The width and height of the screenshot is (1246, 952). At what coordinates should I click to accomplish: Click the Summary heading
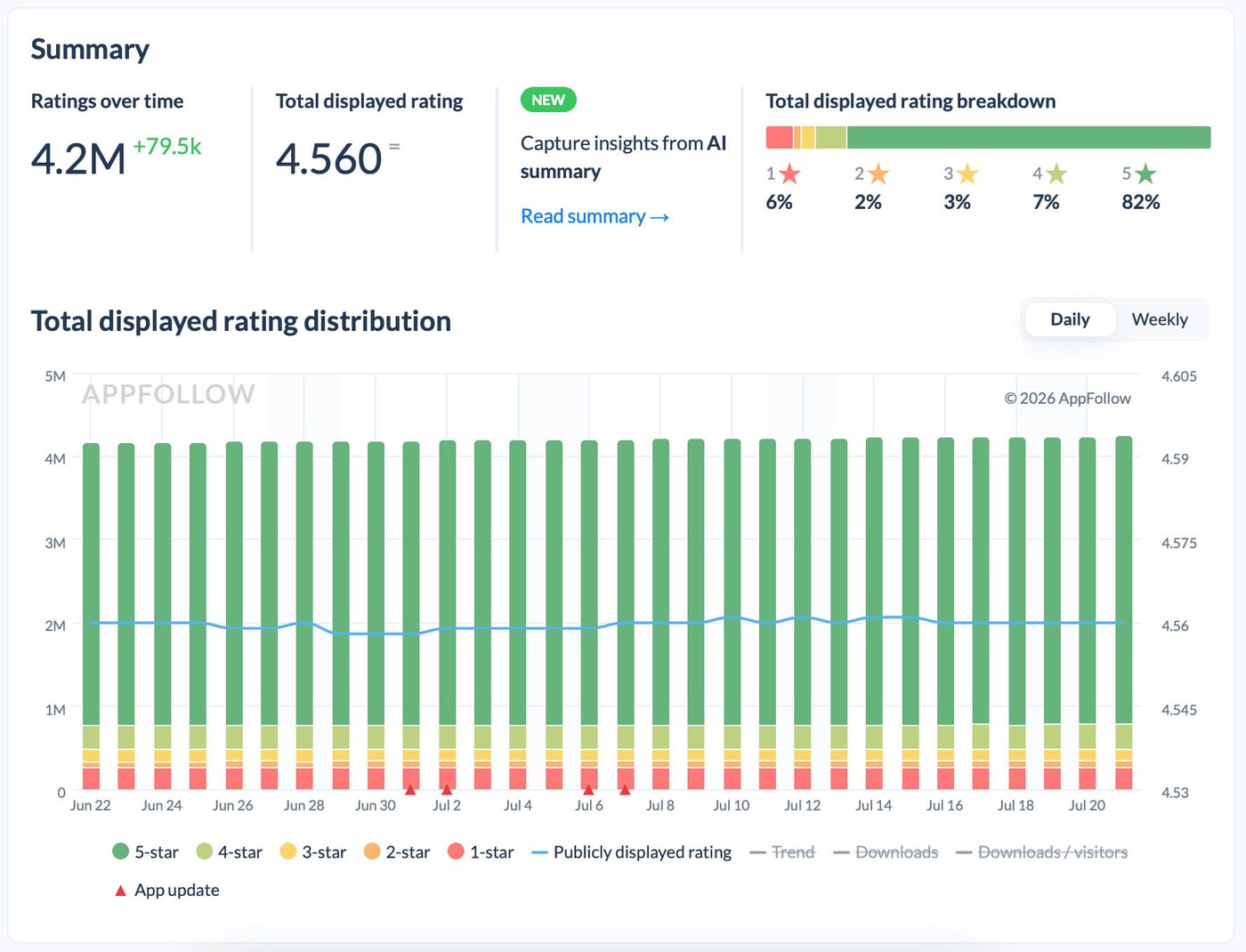90,49
